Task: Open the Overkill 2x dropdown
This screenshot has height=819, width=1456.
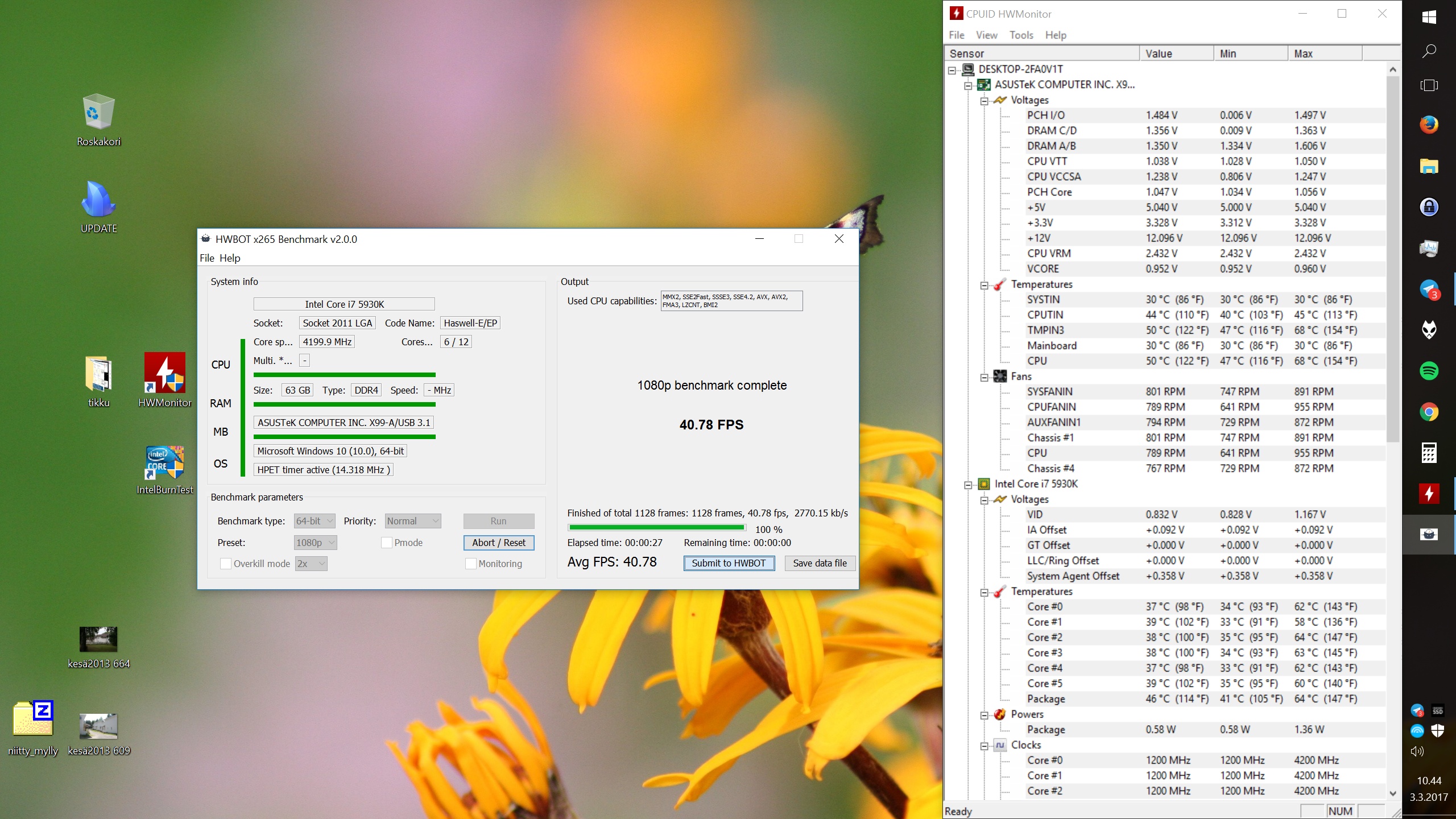Action: point(311,564)
